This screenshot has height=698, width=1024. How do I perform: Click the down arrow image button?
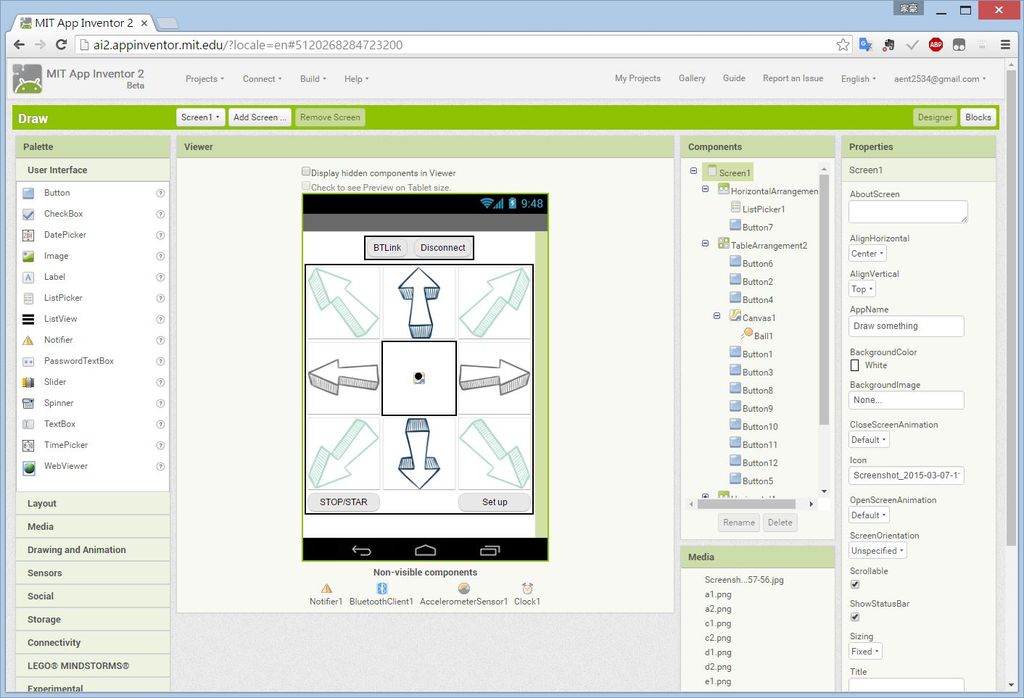pos(419,453)
